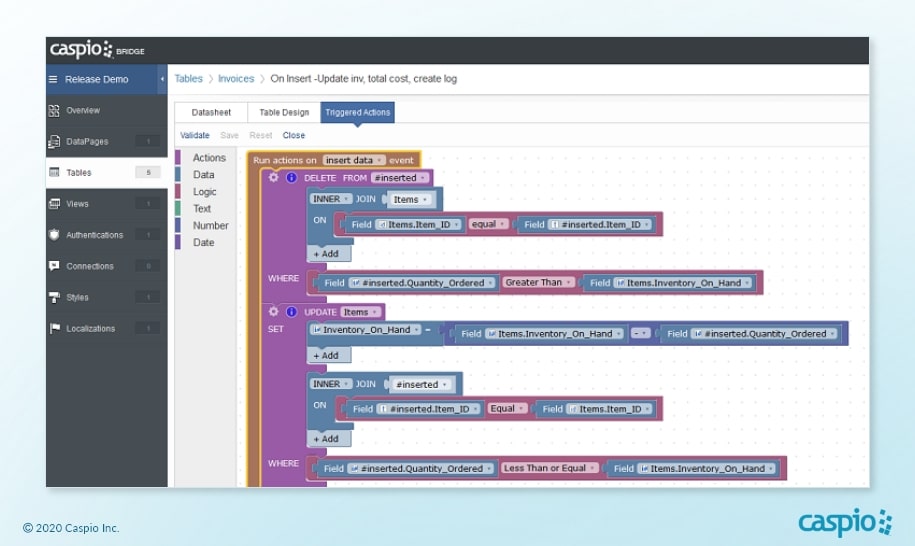Select the purple Actions category swatch
The height and width of the screenshot is (546, 915).
[x=179, y=158]
